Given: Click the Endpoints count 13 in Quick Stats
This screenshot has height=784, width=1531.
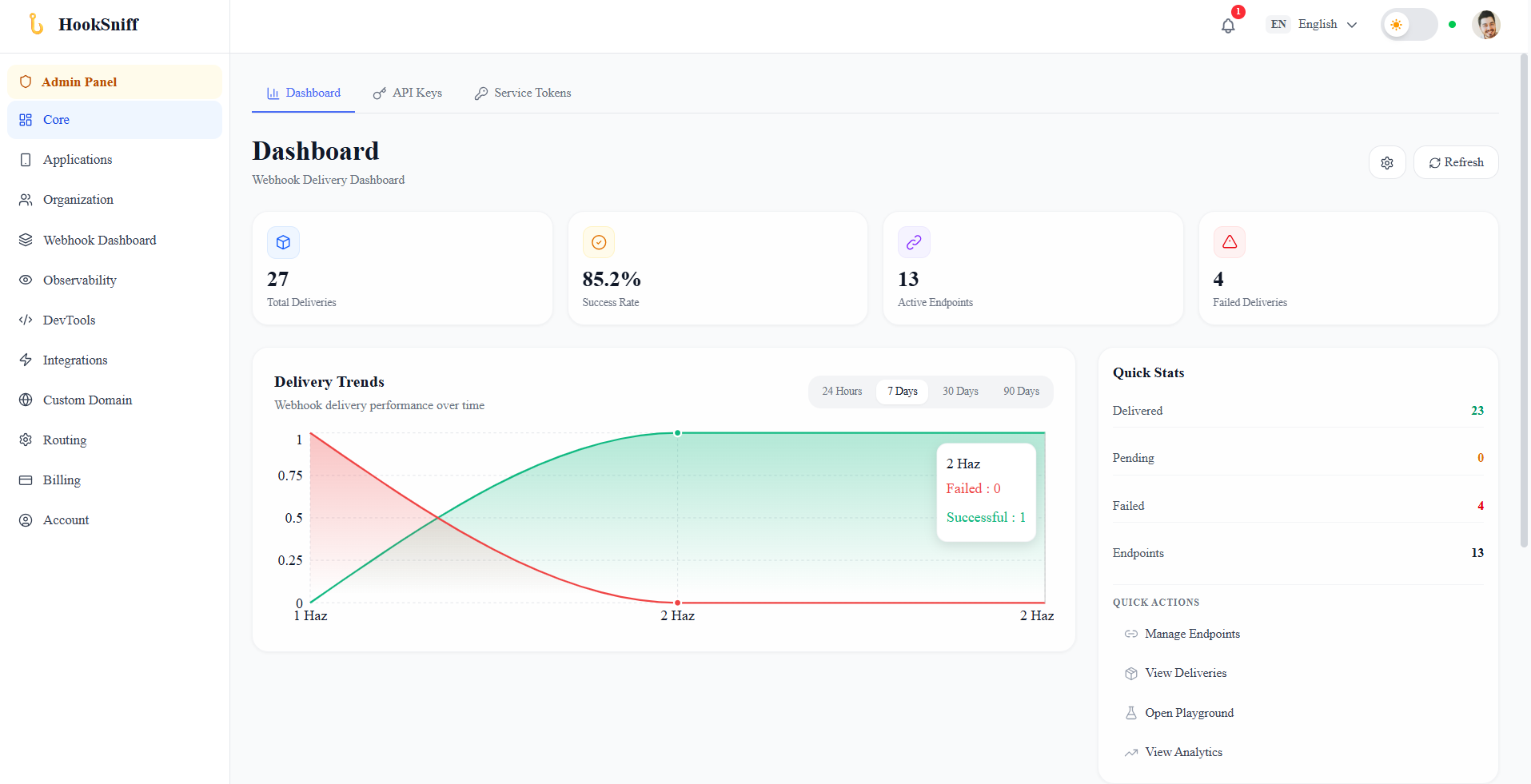Looking at the screenshot, I should [x=1477, y=553].
